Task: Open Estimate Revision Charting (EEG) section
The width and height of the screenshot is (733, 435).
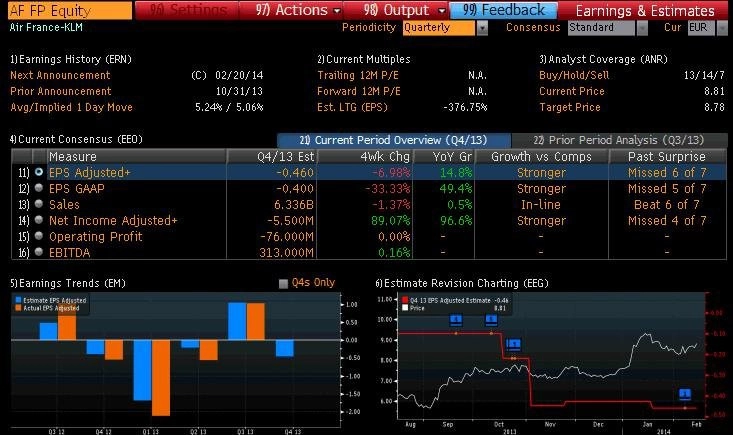Action: tap(462, 283)
